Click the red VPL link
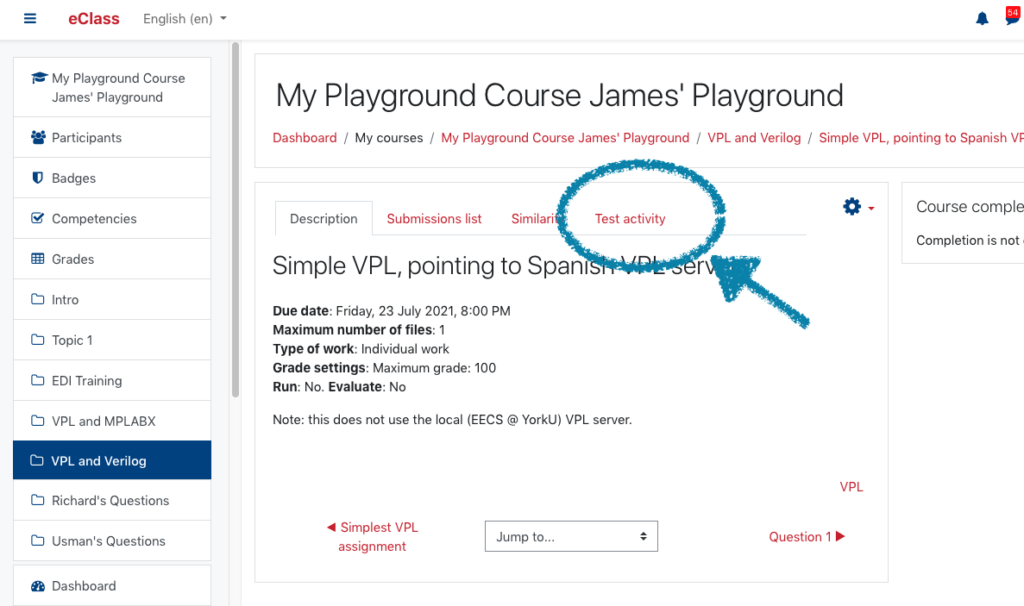This screenshot has width=1024, height=606. (851, 486)
